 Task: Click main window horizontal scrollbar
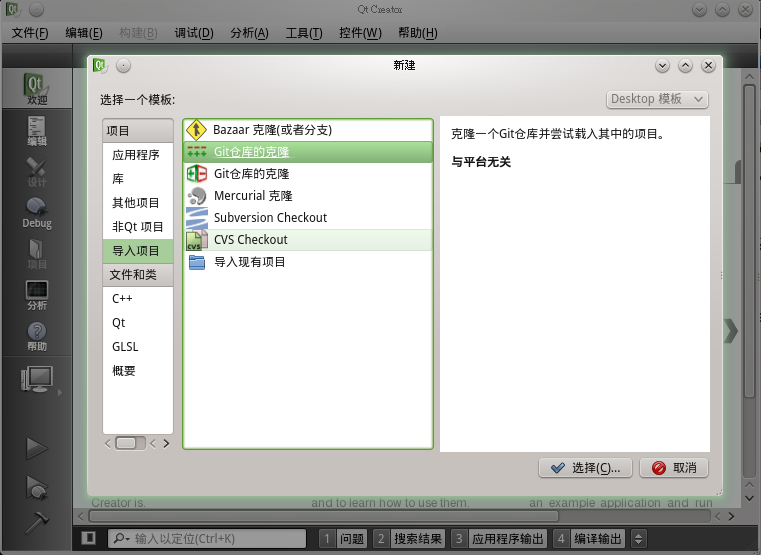[x=323, y=516]
